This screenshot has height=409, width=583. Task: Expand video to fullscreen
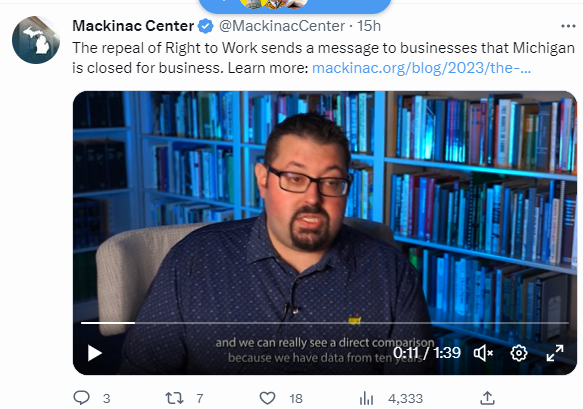point(555,353)
